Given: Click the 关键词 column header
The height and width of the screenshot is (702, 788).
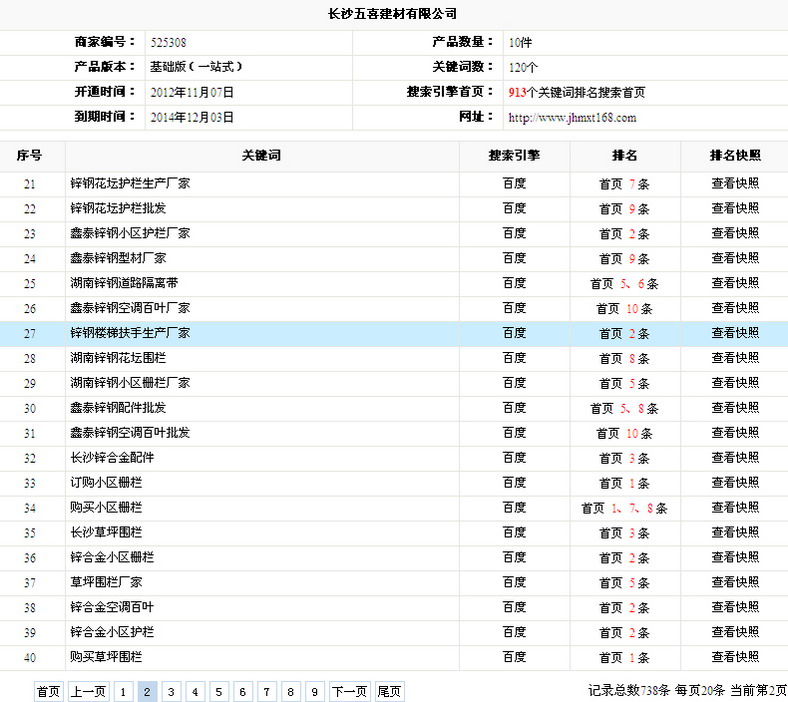Looking at the screenshot, I should 261,156.
